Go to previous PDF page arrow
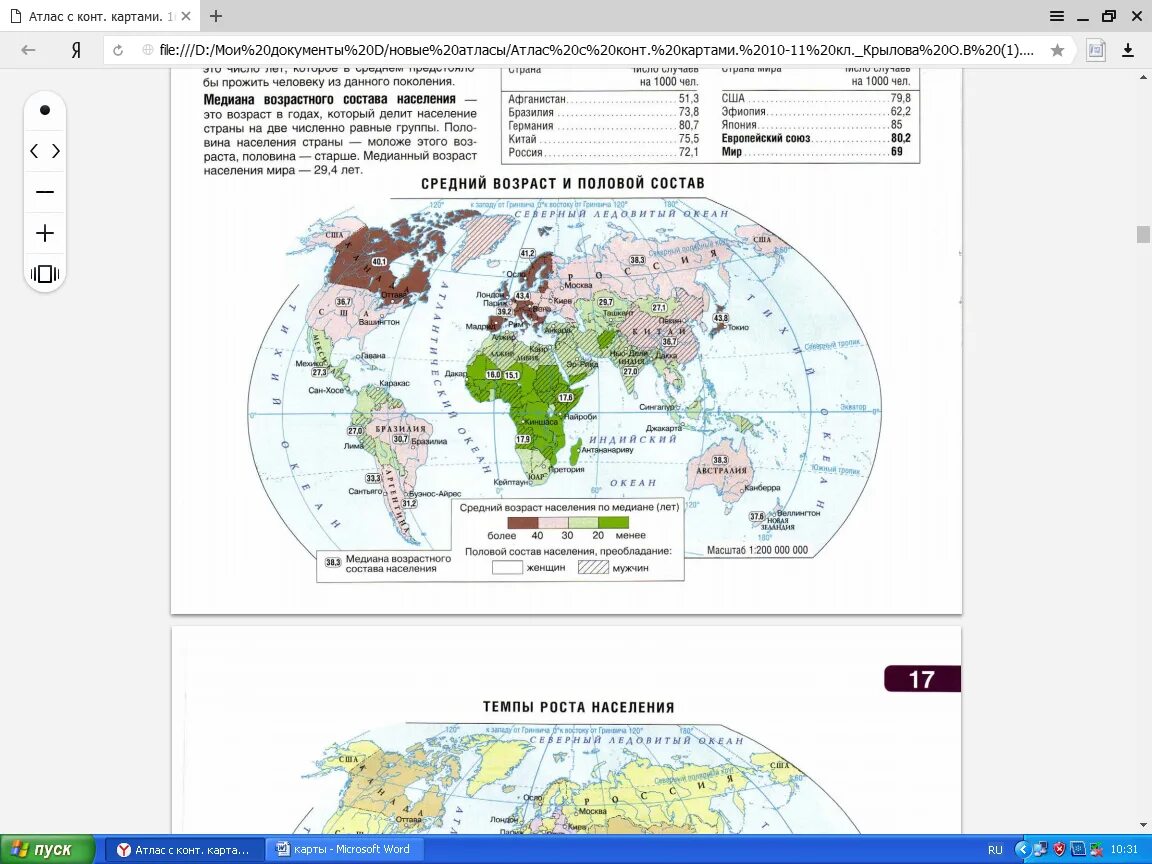The image size is (1152, 864). tap(34, 151)
